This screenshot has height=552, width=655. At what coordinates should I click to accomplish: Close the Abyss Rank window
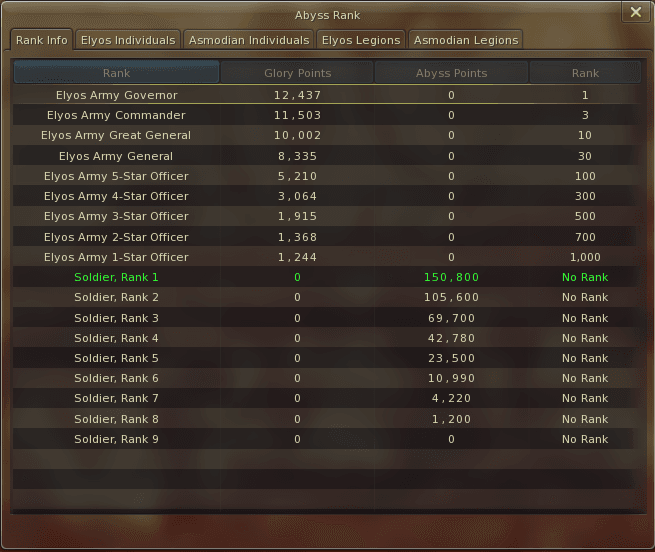(636, 12)
